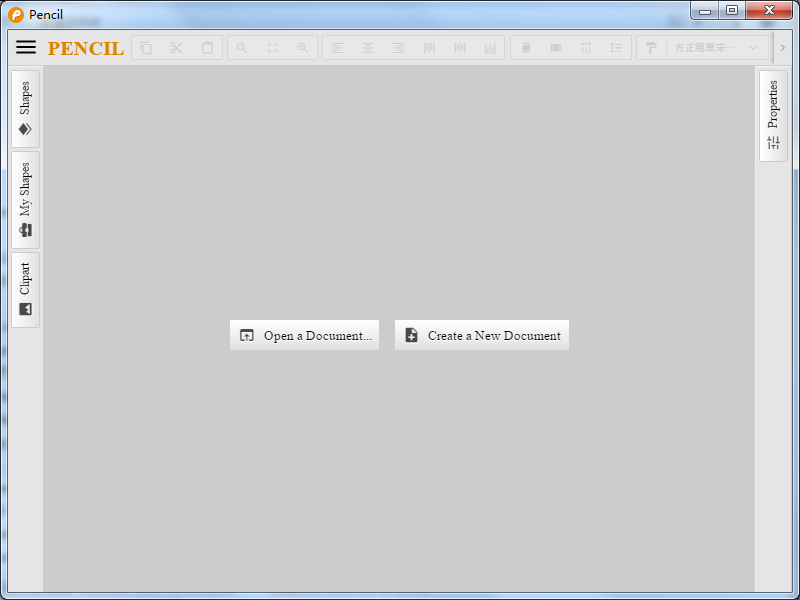Click the Zoom out magnifier icon
The height and width of the screenshot is (600, 800).
tap(242, 48)
